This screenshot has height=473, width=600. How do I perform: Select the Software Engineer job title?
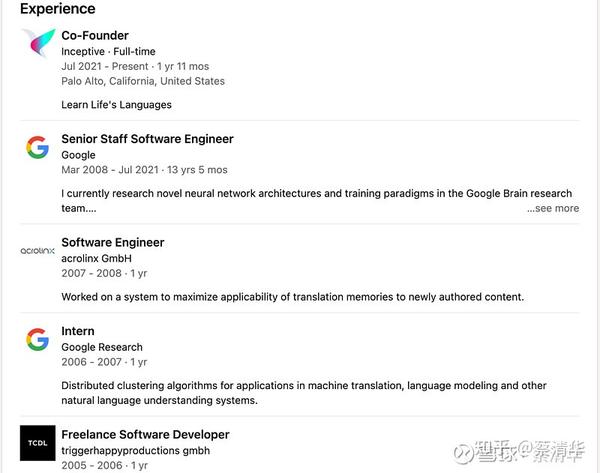click(x=112, y=242)
